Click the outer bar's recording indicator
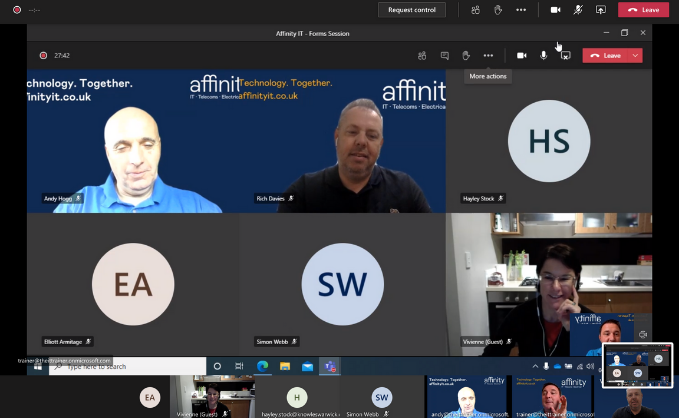This screenshot has width=679, height=418. (17, 10)
